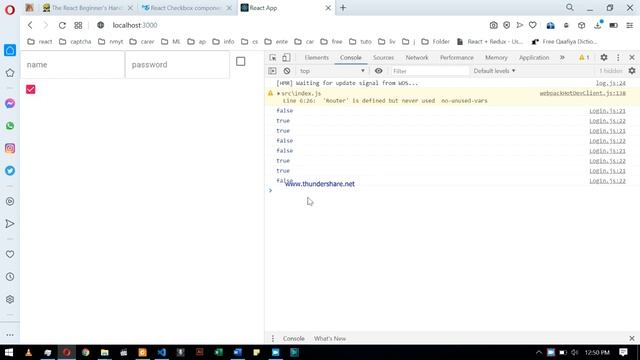Open Chrome from taskbar
This screenshot has height=360, width=640.
(x=85, y=352)
